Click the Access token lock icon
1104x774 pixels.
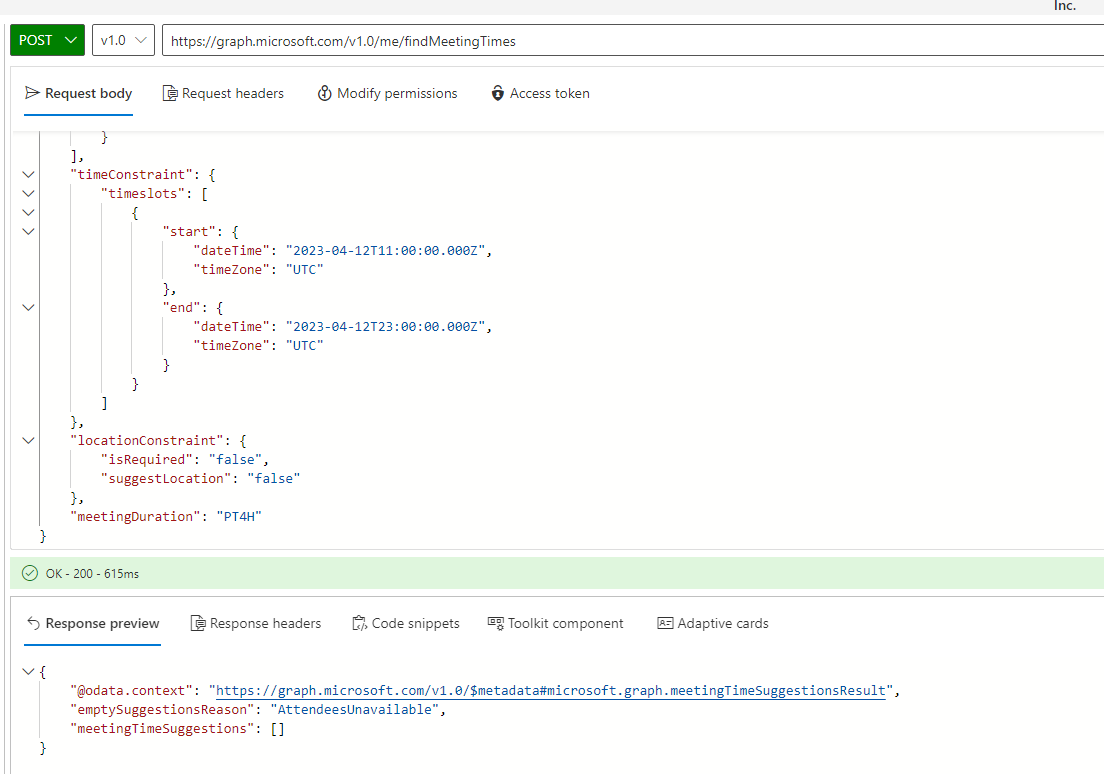498,93
